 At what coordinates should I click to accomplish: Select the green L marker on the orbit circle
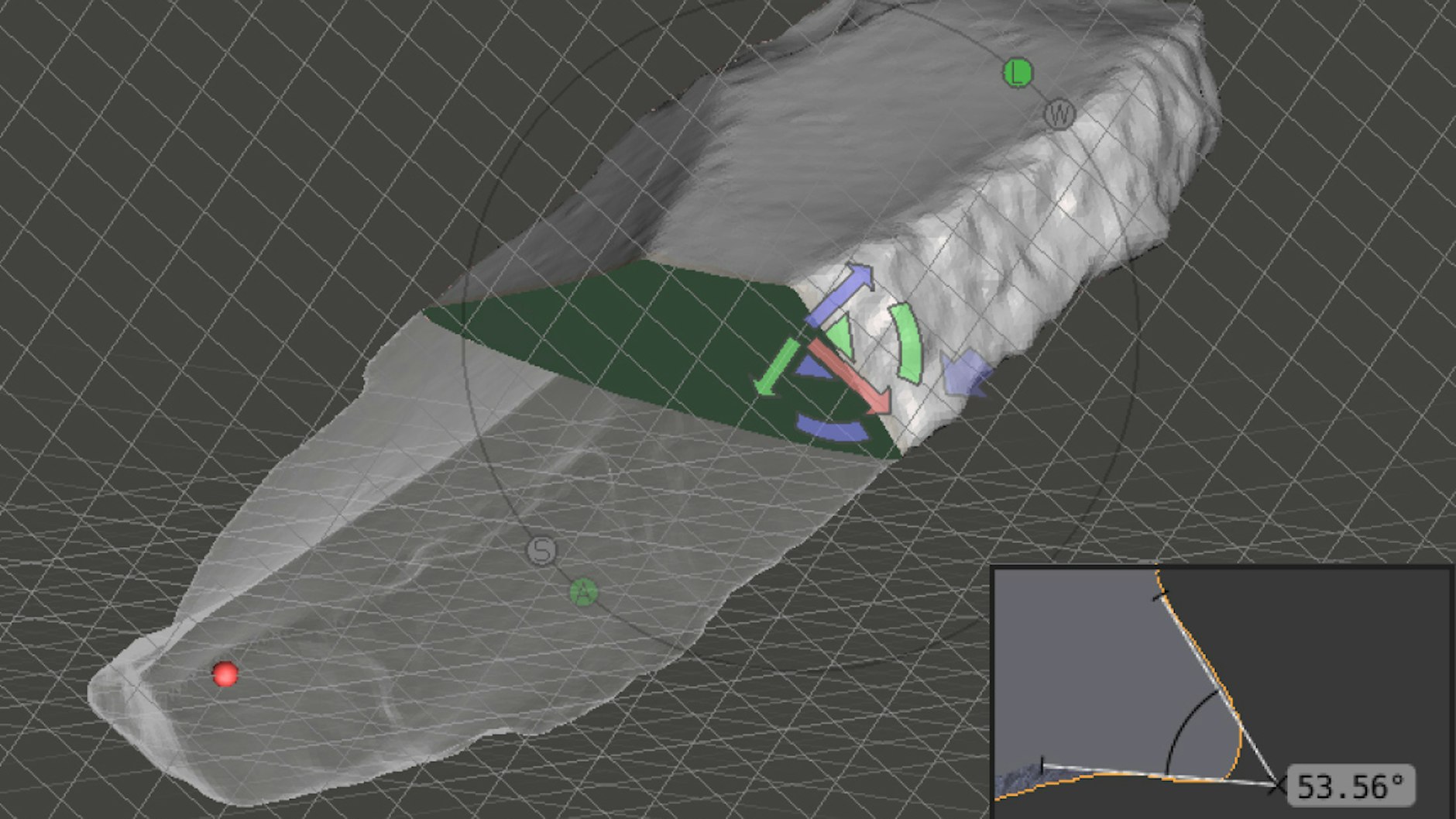pyautogui.click(x=1018, y=74)
